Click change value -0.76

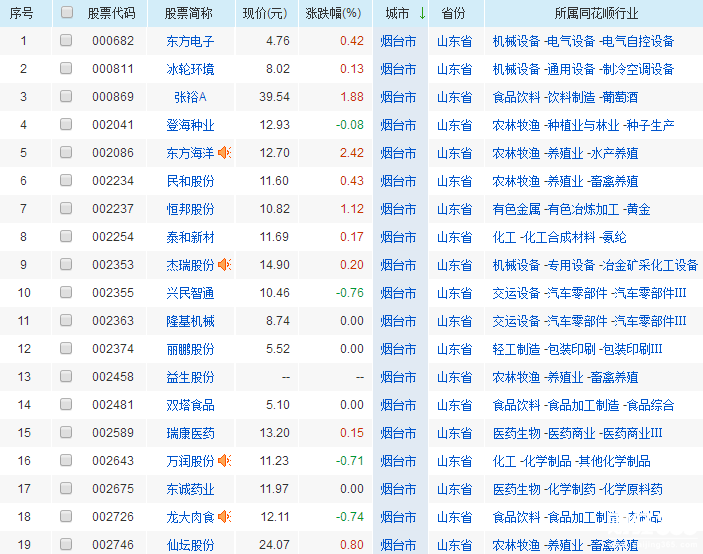click(x=350, y=293)
